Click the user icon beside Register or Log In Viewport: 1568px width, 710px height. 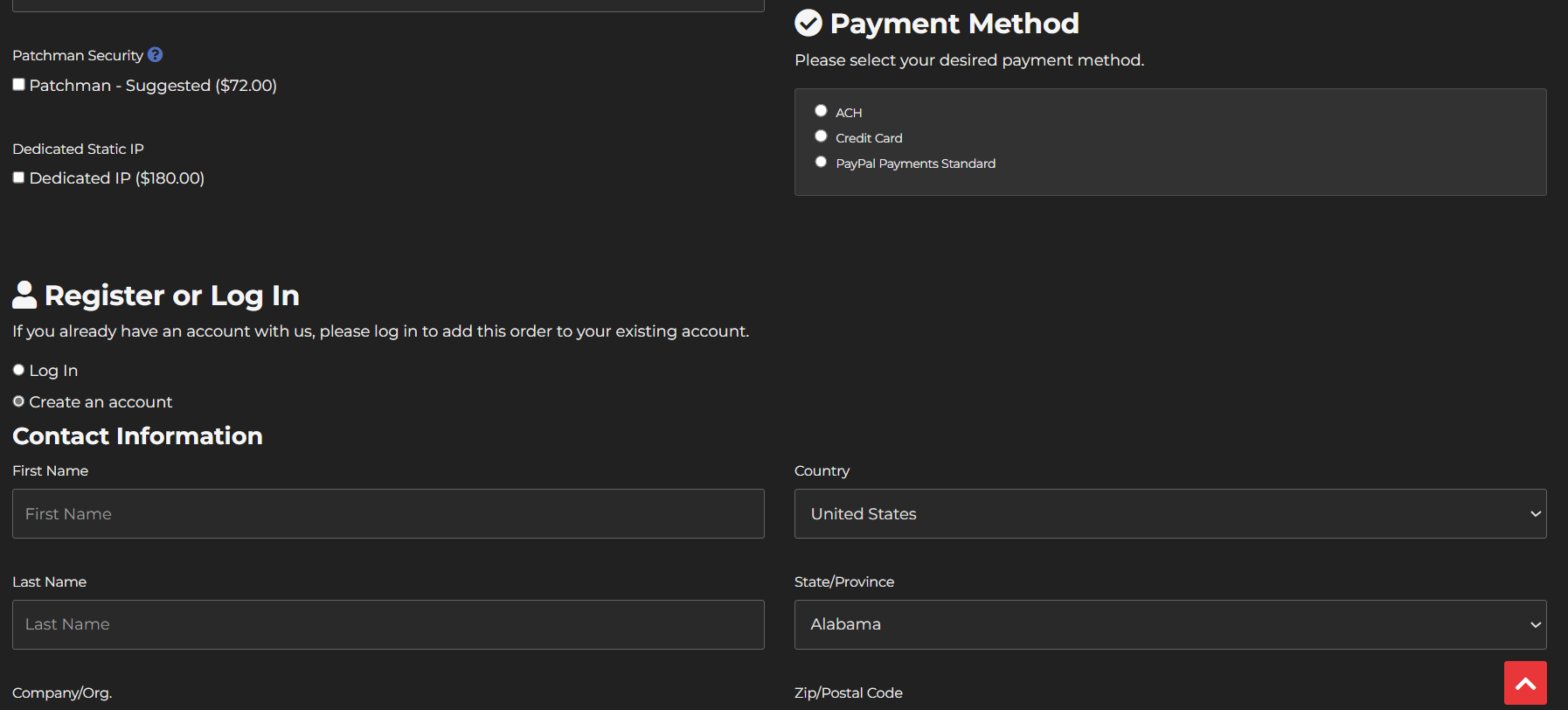(24, 295)
